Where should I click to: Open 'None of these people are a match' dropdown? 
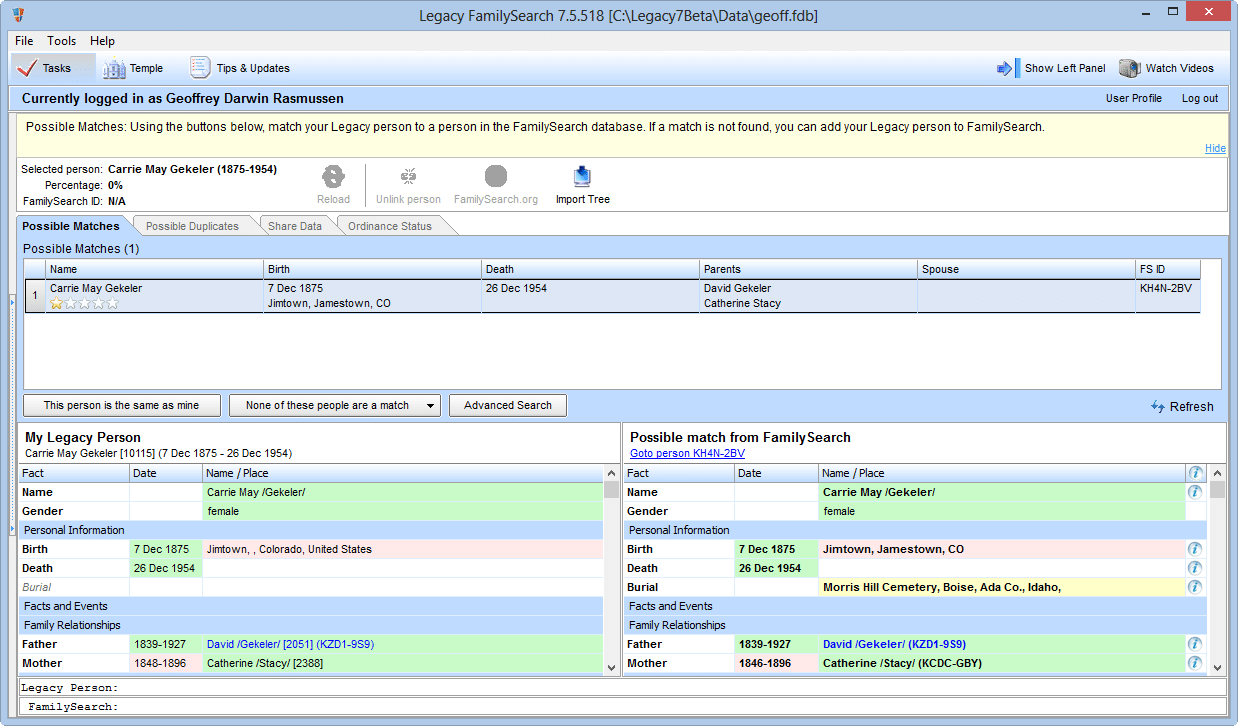click(x=335, y=405)
